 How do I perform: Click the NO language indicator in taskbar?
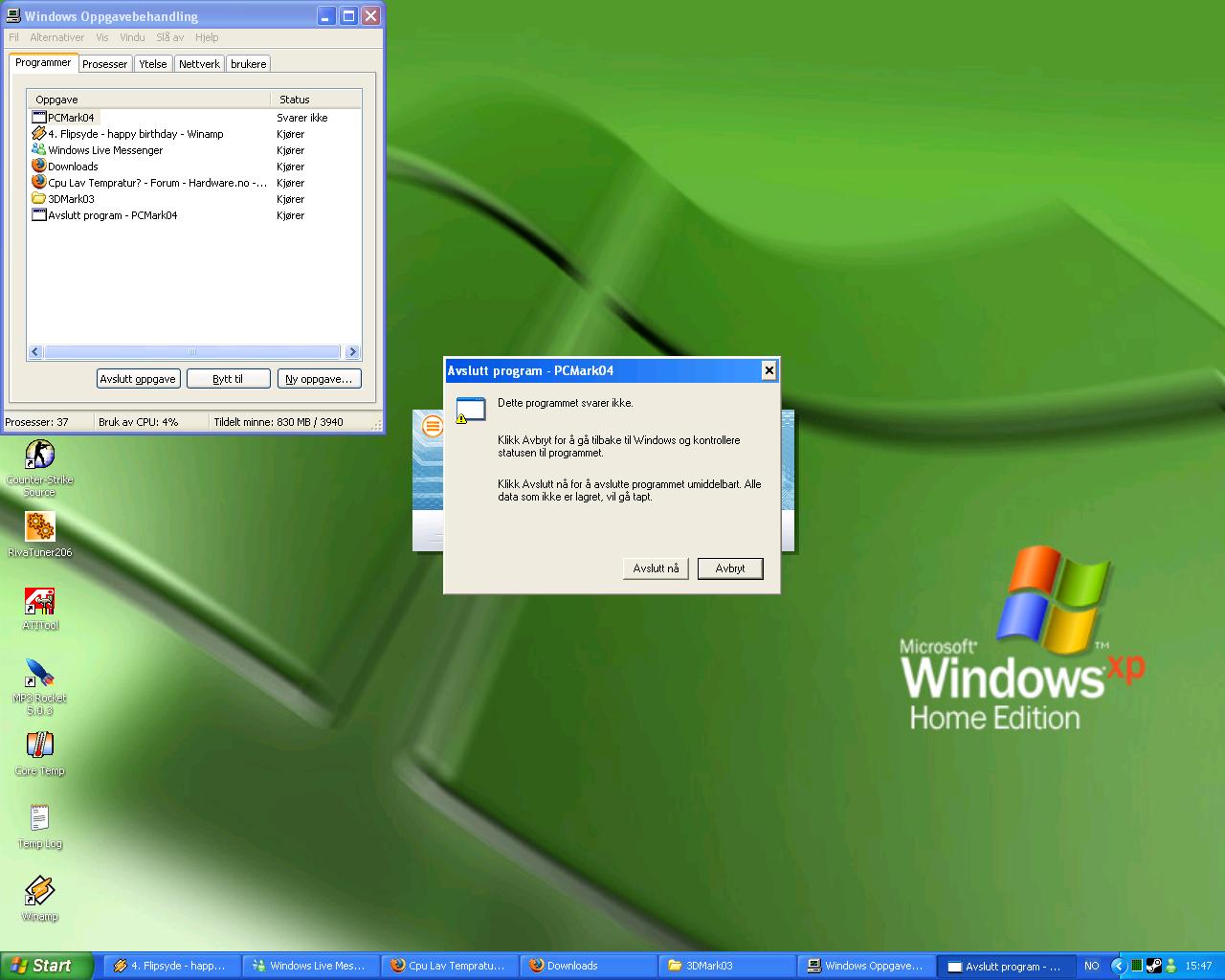[1091, 966]
